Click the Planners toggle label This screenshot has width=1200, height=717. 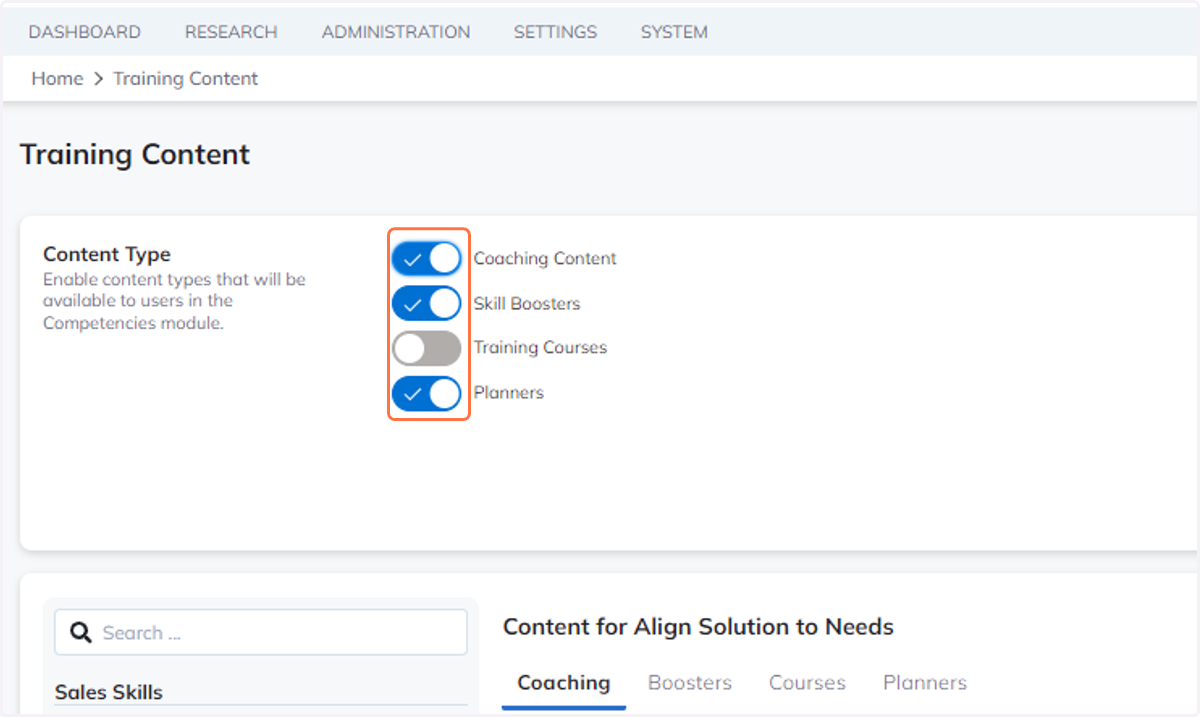pyautogui.click(x=509, y=393)
